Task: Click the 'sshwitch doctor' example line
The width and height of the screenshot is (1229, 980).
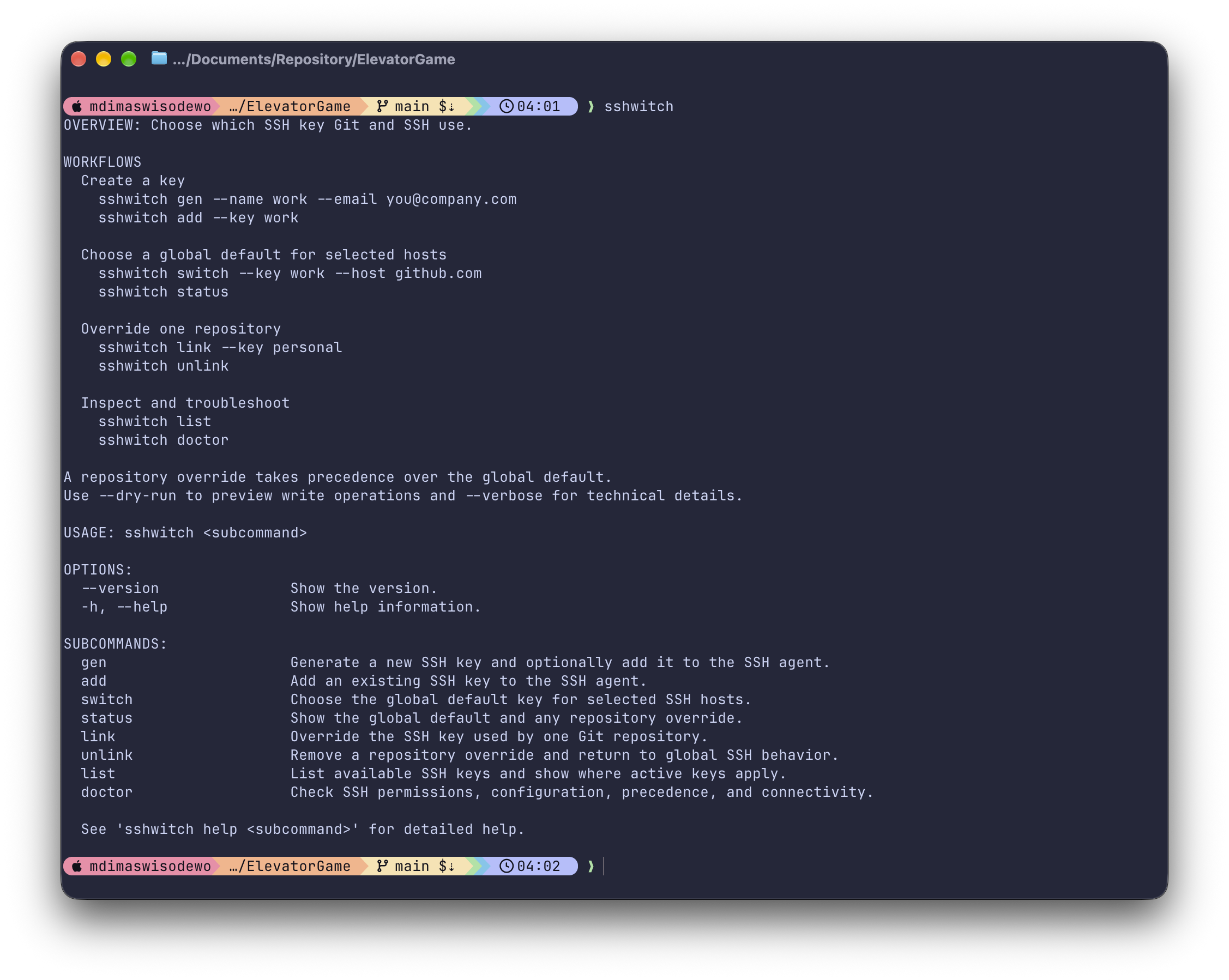Action: coord(164,440)
